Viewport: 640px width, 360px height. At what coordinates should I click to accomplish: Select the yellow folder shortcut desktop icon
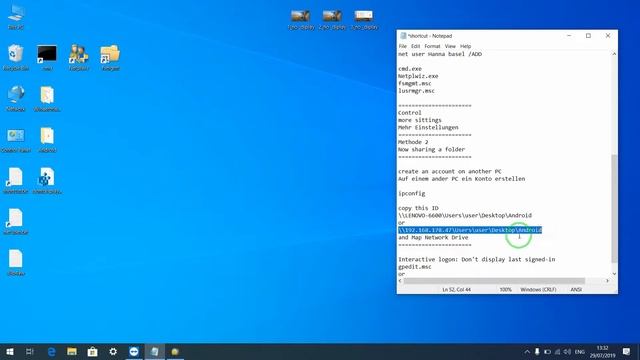click(x=110, y=58)
